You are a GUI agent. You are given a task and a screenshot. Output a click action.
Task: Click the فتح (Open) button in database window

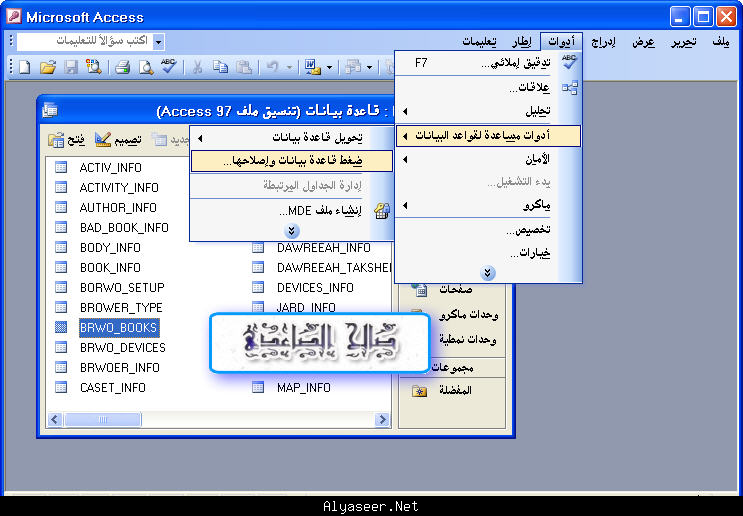(x=66, y=140)
